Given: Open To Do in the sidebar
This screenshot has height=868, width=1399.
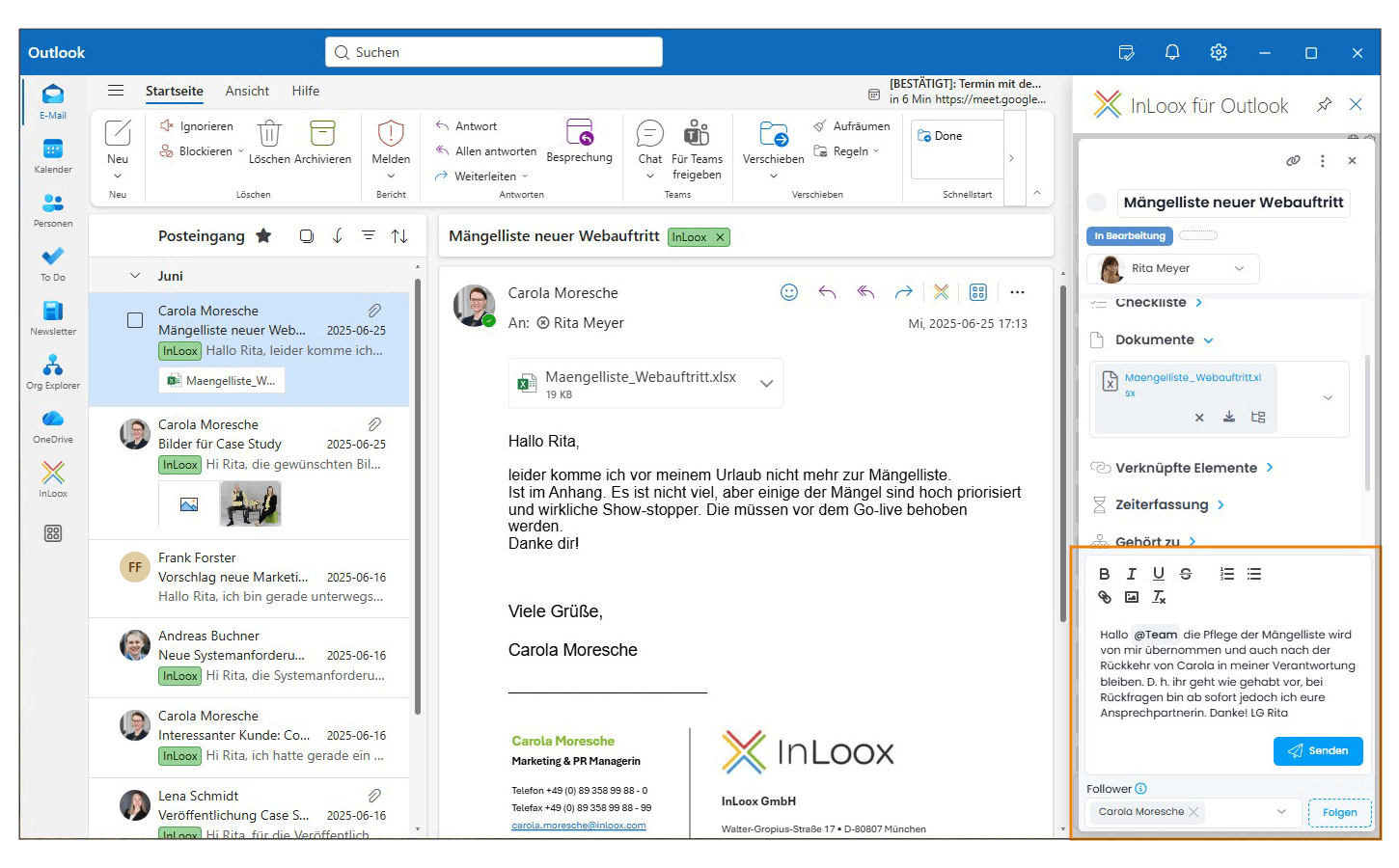Looking at the screenshot, I should [53, 263].
